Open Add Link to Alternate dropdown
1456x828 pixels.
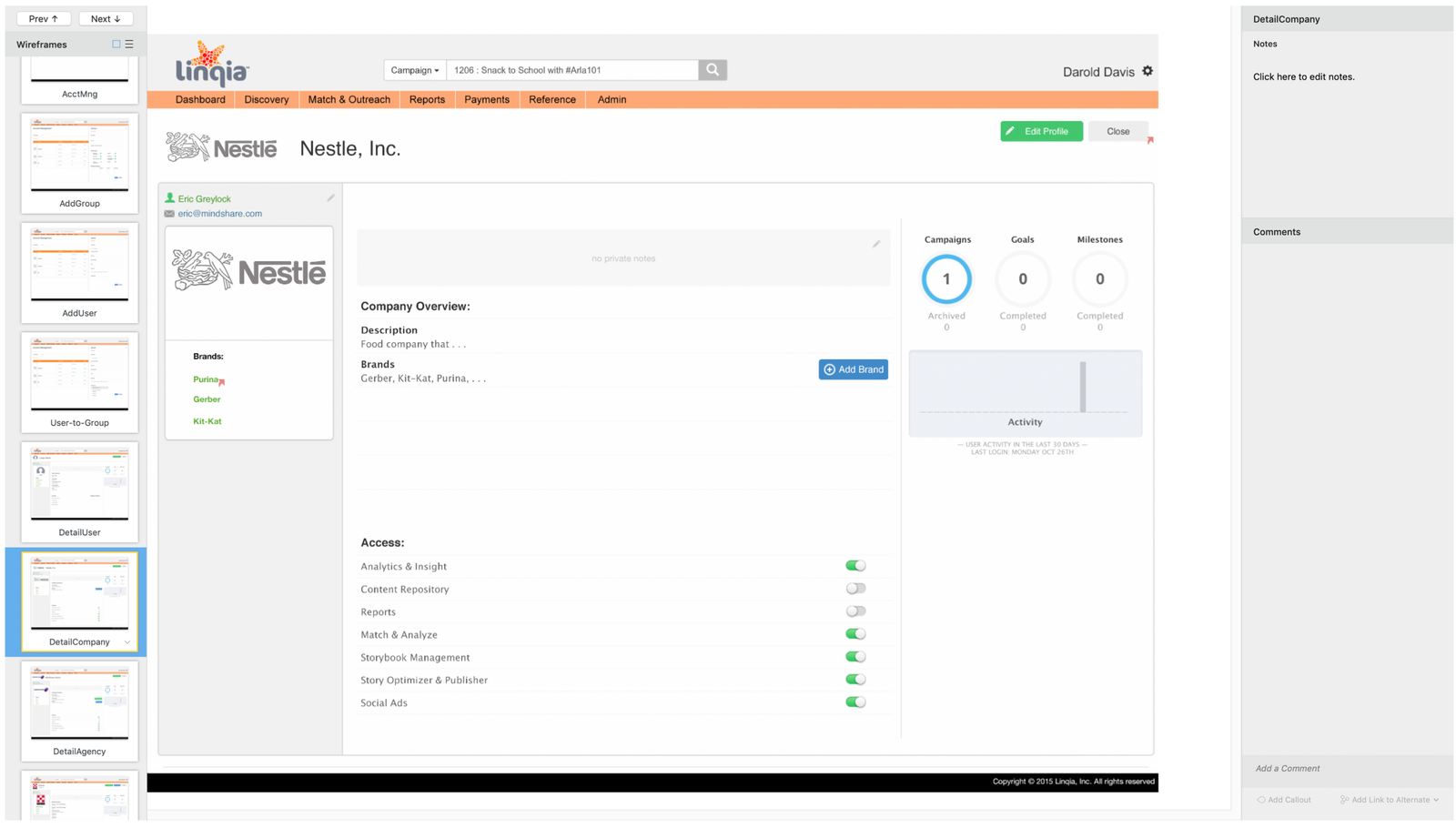tap(1390, 800)
